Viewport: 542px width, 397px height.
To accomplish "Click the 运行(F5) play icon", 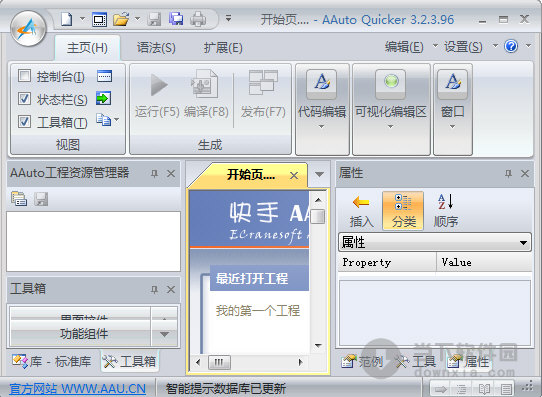I will [x=159, y=85].
